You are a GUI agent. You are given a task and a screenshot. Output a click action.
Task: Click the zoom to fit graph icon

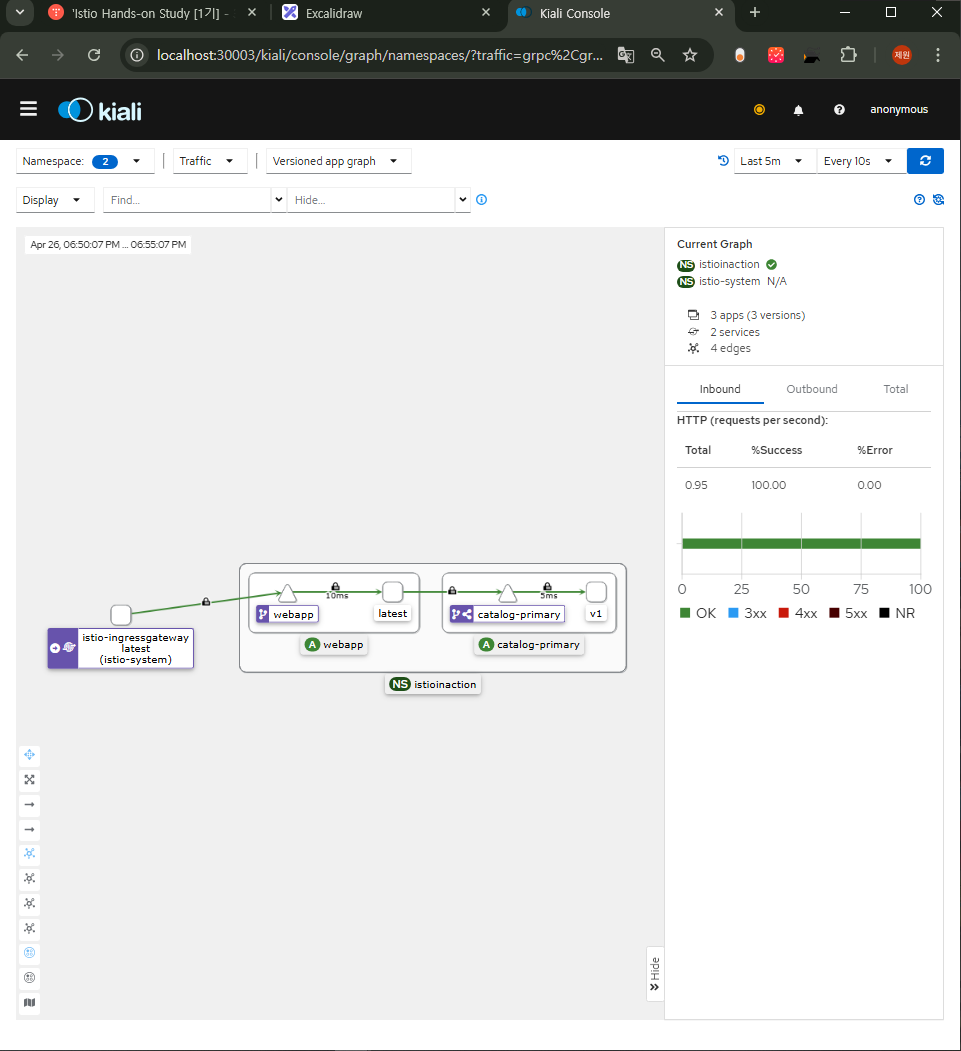29,780
